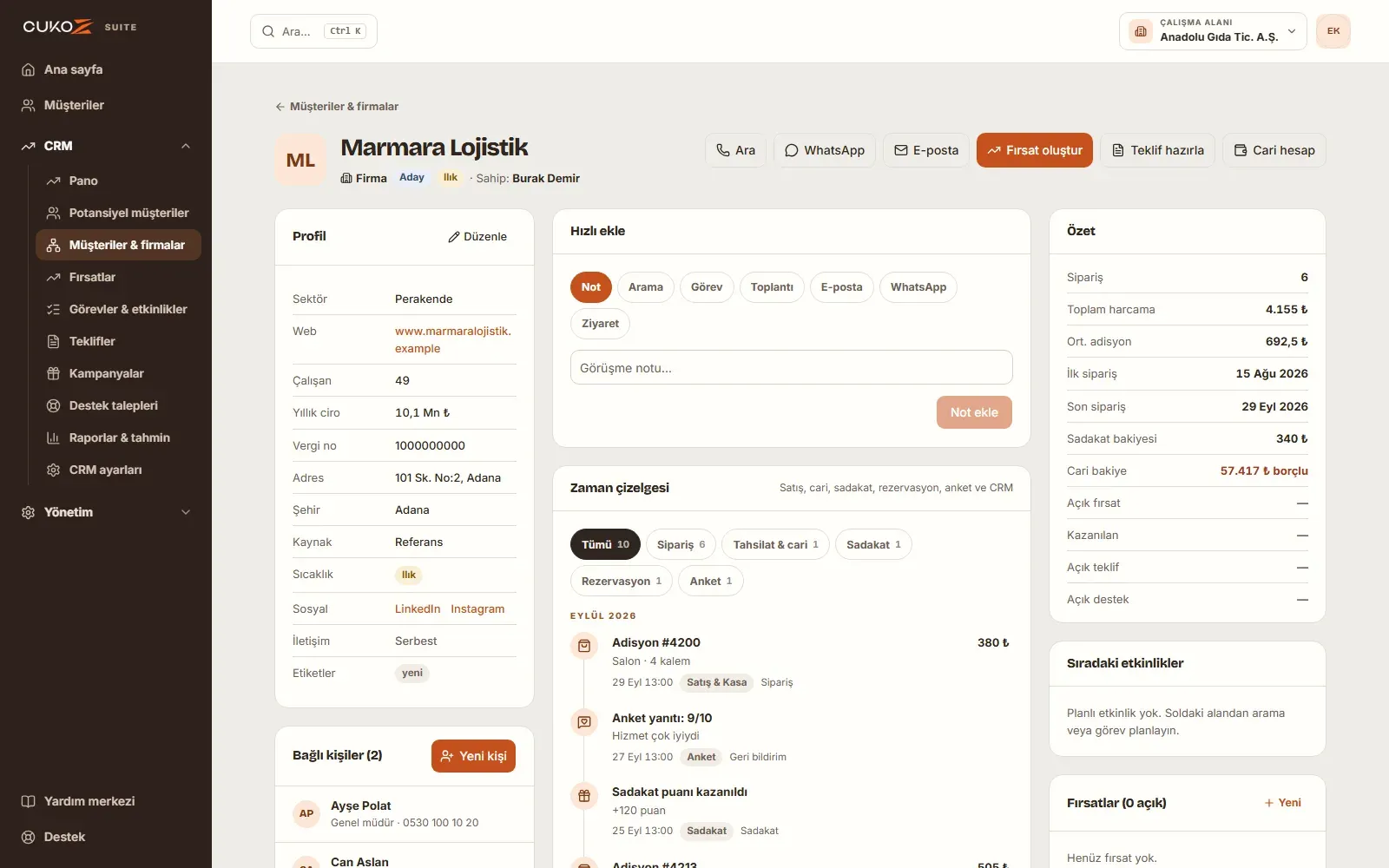
Task: Select the Görev quick-add type
Action: (x=707, y=287)
